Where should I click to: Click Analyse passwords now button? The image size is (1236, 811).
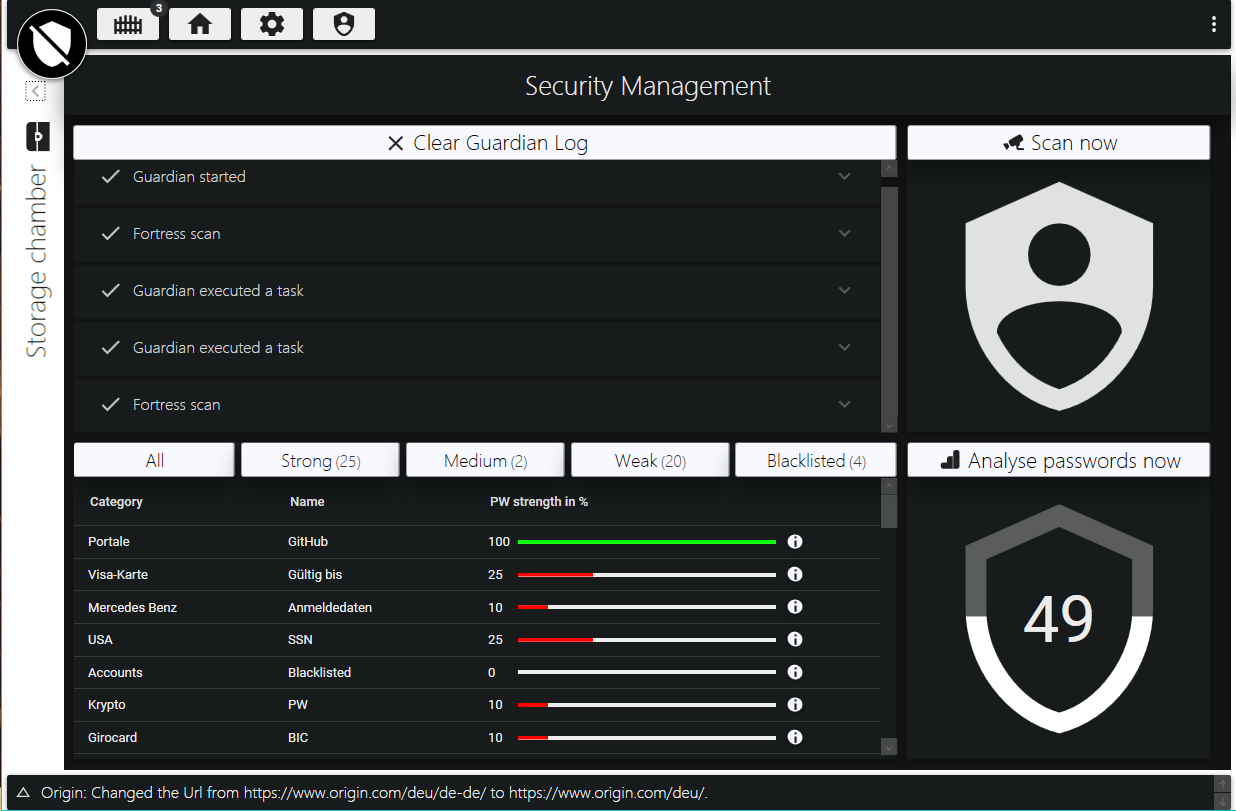(x=1058, y=460)
